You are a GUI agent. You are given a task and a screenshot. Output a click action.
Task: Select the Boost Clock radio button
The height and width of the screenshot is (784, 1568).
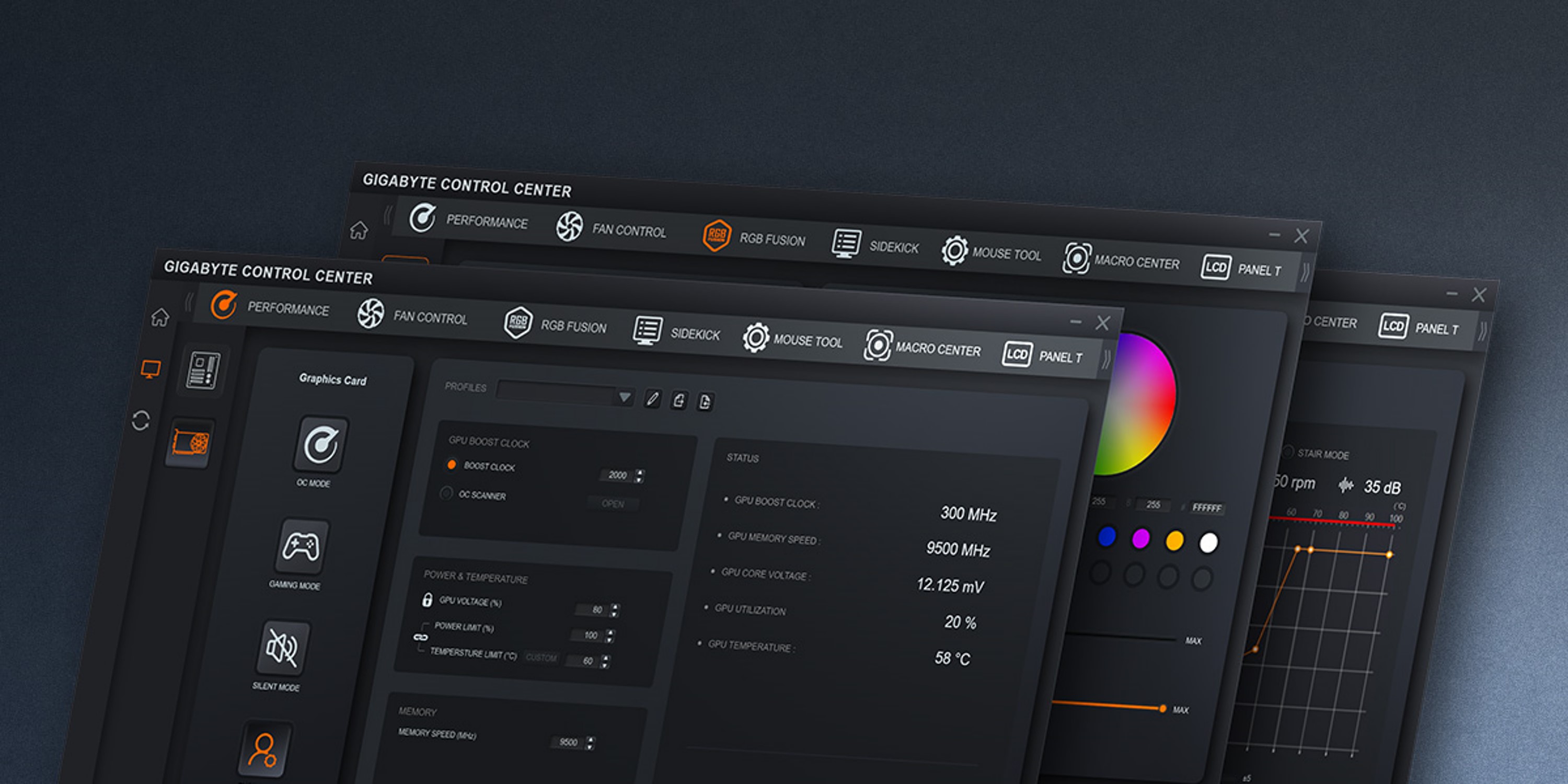[x=452, y=465]
